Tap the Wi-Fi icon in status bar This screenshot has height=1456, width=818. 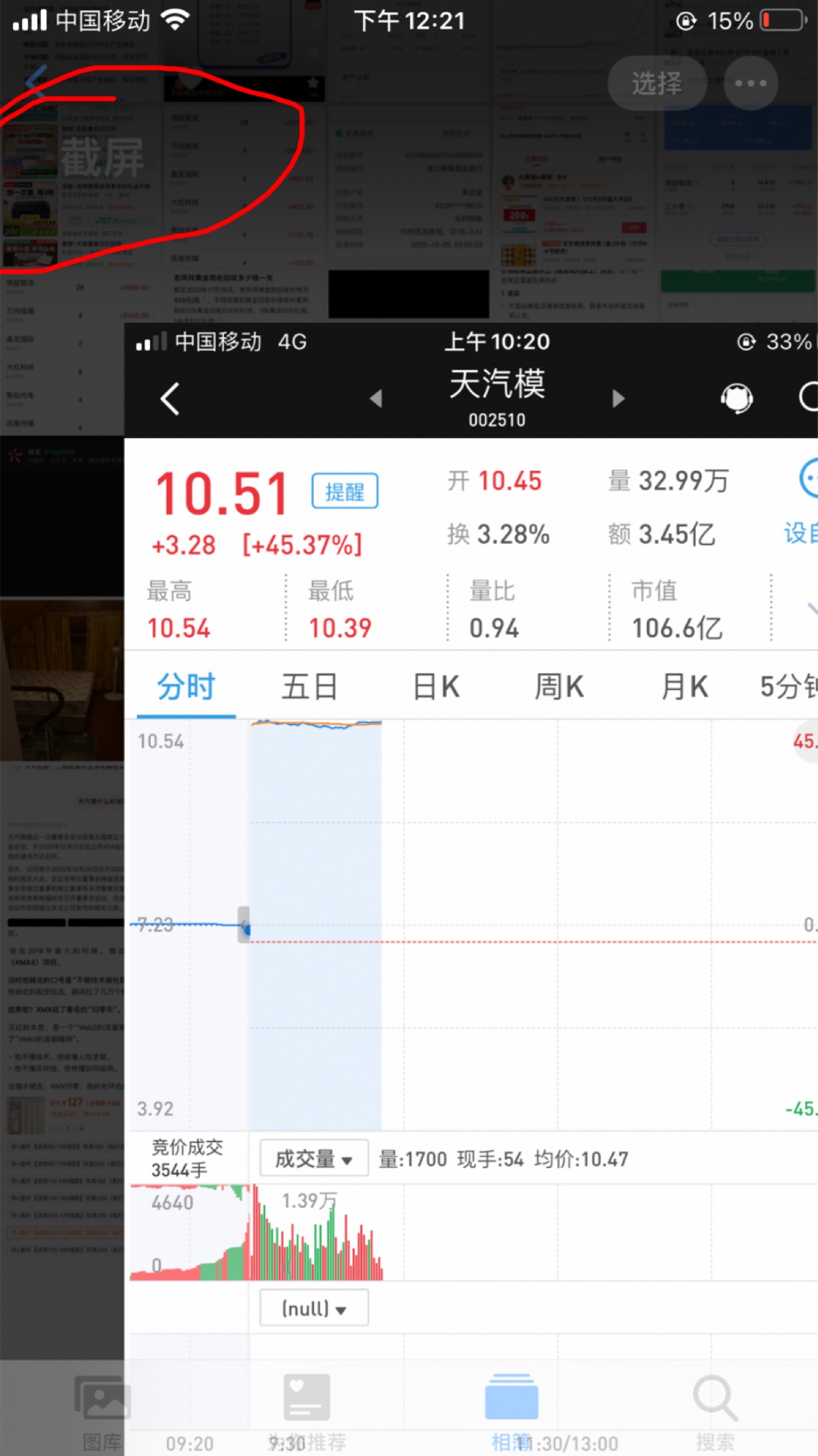tap(176, 20)
